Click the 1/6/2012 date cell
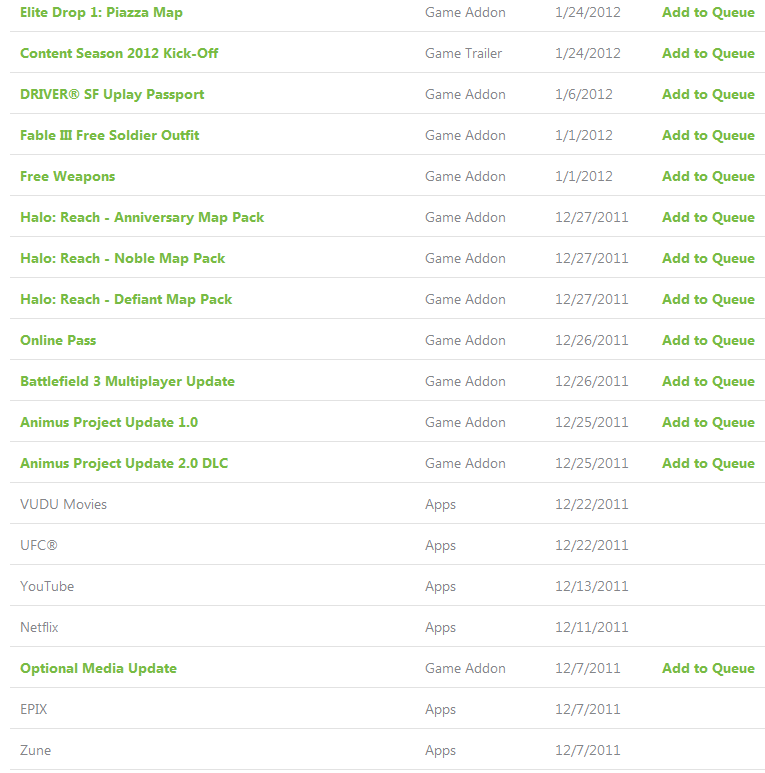 (x=584, y=94)
